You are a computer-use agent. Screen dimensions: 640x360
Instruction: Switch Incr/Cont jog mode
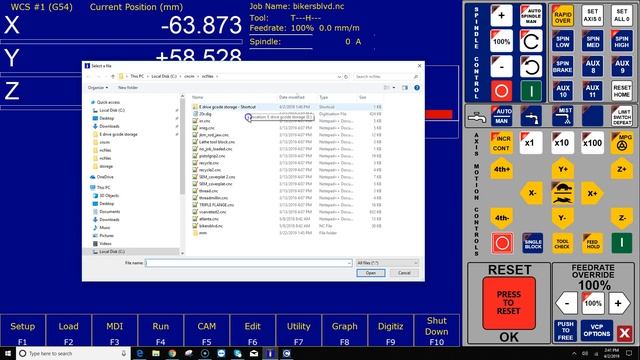[501, 143]
